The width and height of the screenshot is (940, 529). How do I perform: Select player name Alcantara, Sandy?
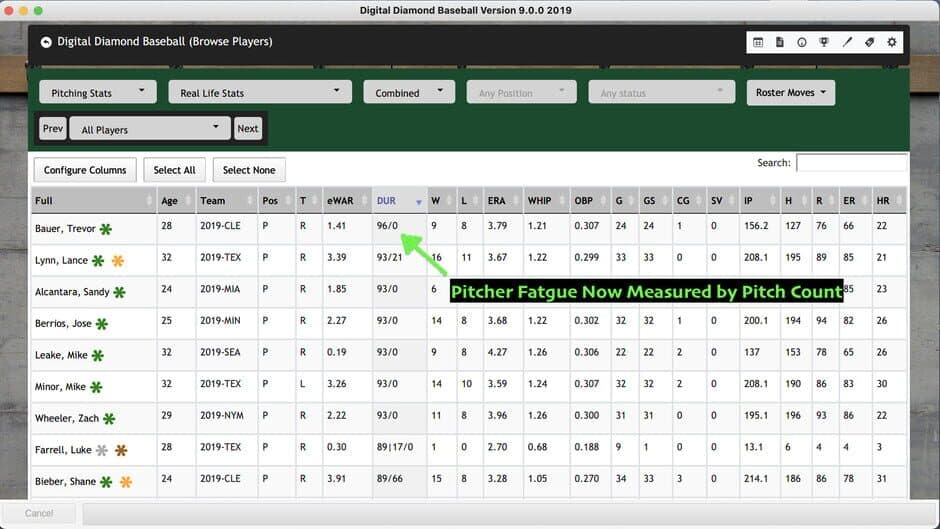(x=72, y=292)
